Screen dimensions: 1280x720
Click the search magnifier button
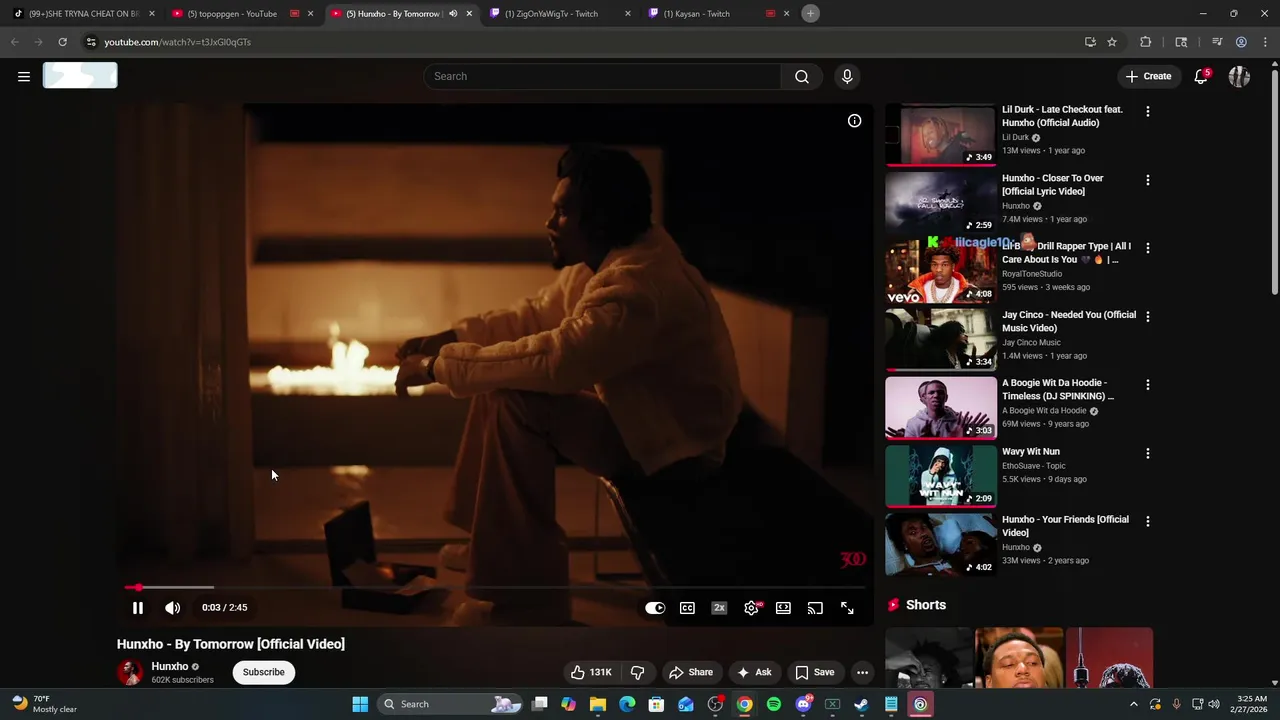click(x=802, y=76)
